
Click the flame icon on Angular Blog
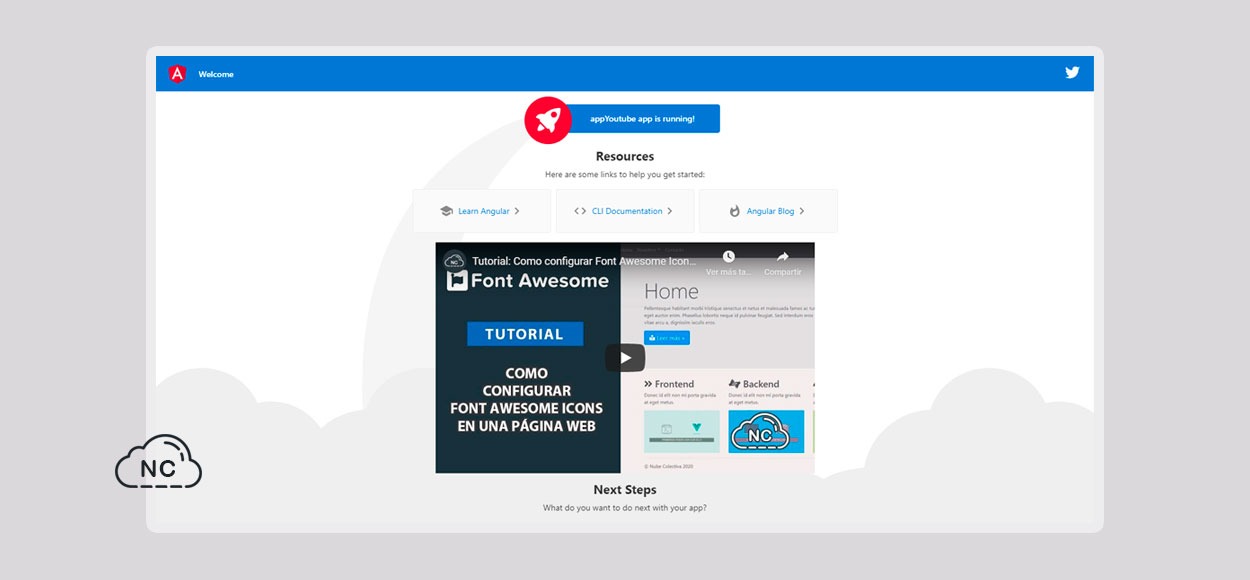pyautogui.click(x=734, y=211)
